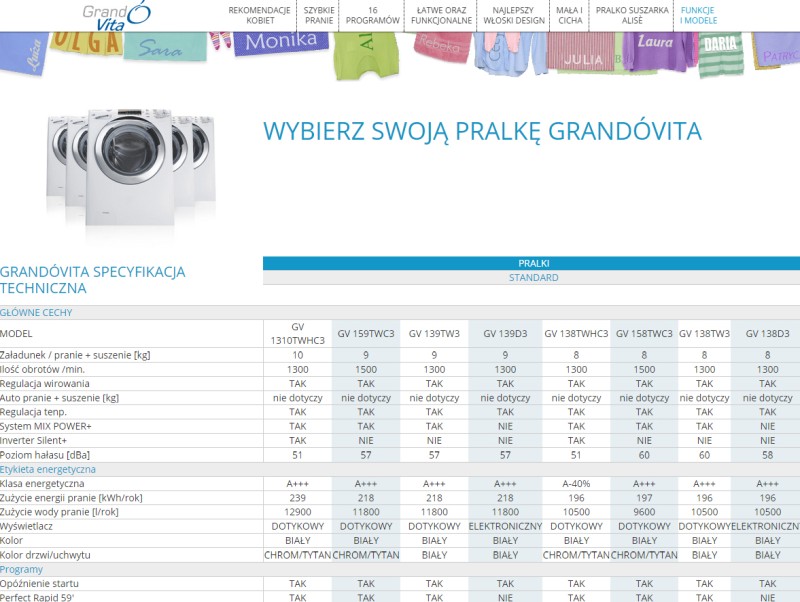
Task: Click the 'Inverter Silent+' row label
Action: [34, 441]
